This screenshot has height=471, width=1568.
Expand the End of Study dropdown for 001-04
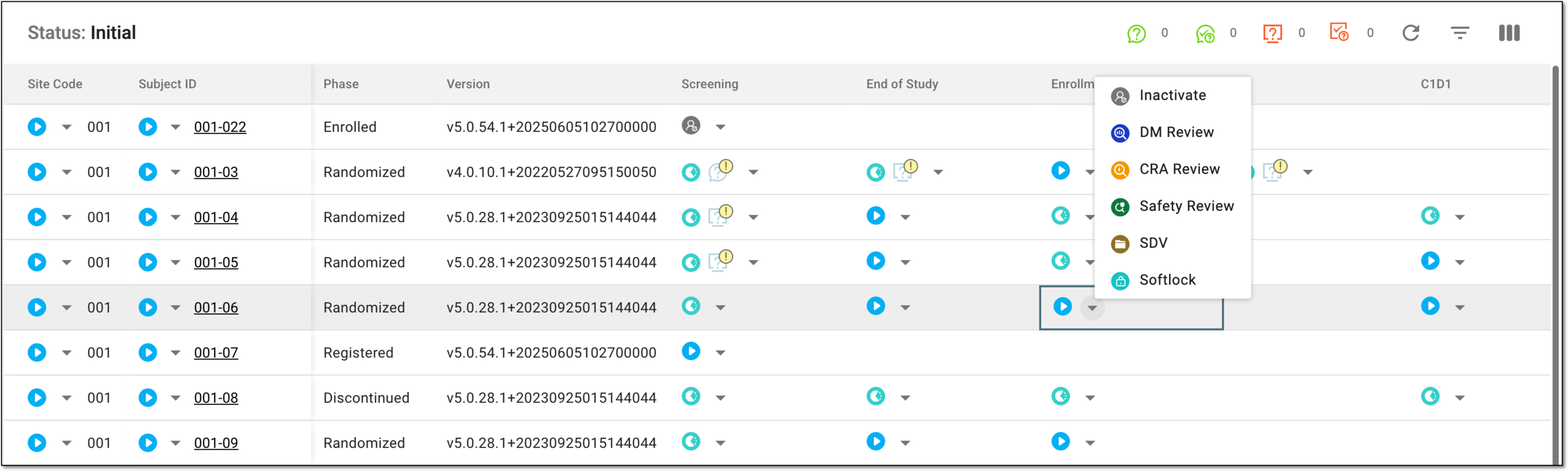[905, 218]
